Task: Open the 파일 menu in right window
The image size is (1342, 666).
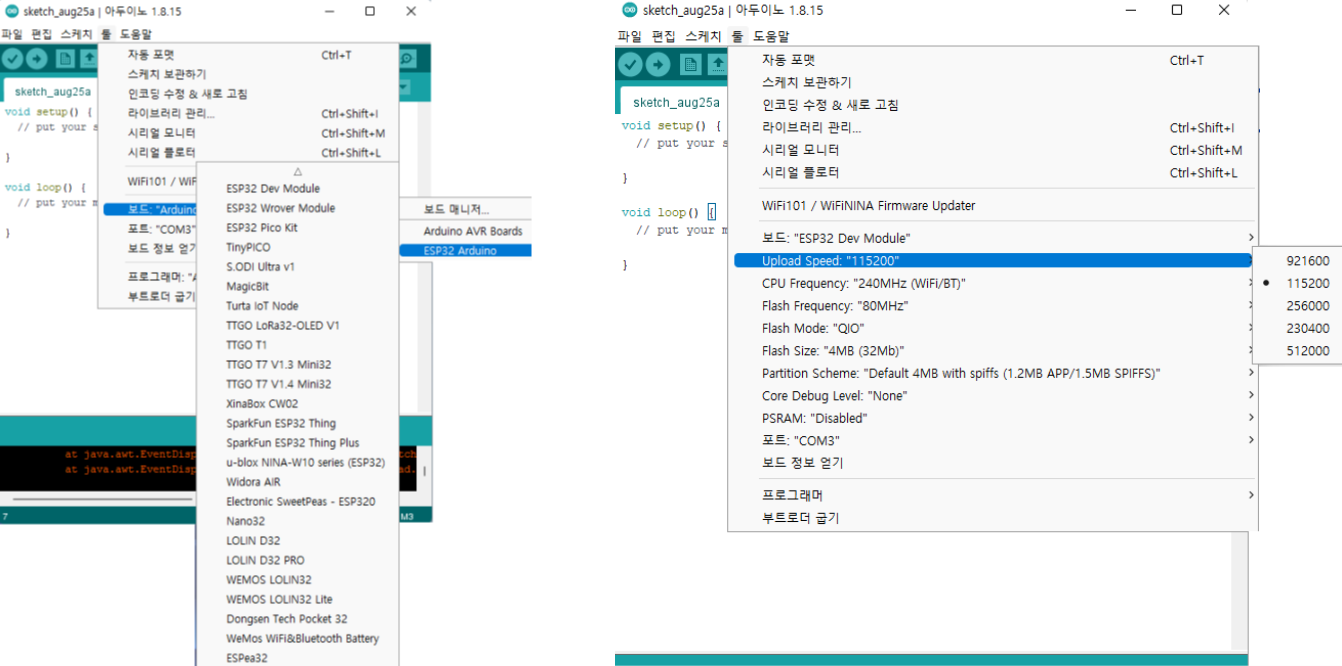Action: 630,36
